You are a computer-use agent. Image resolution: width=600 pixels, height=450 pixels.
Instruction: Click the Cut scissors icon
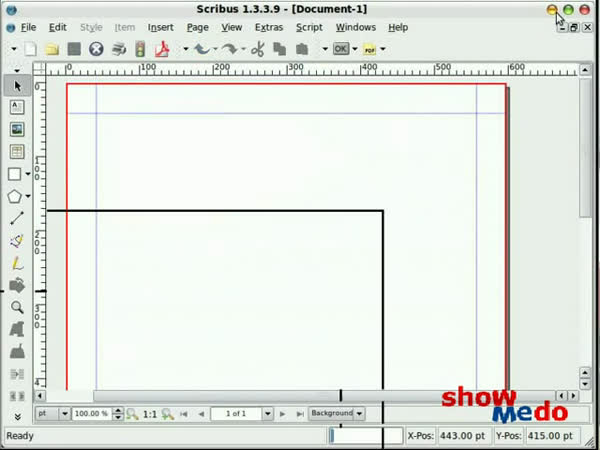[257, 48]
